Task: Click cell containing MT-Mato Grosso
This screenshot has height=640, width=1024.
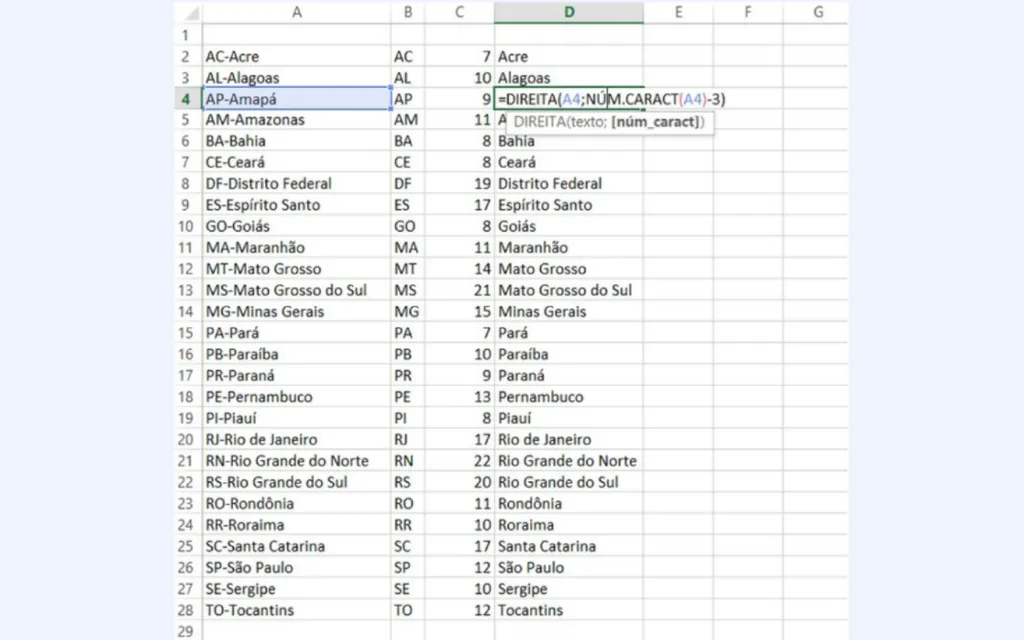Action: coord(296,269)
